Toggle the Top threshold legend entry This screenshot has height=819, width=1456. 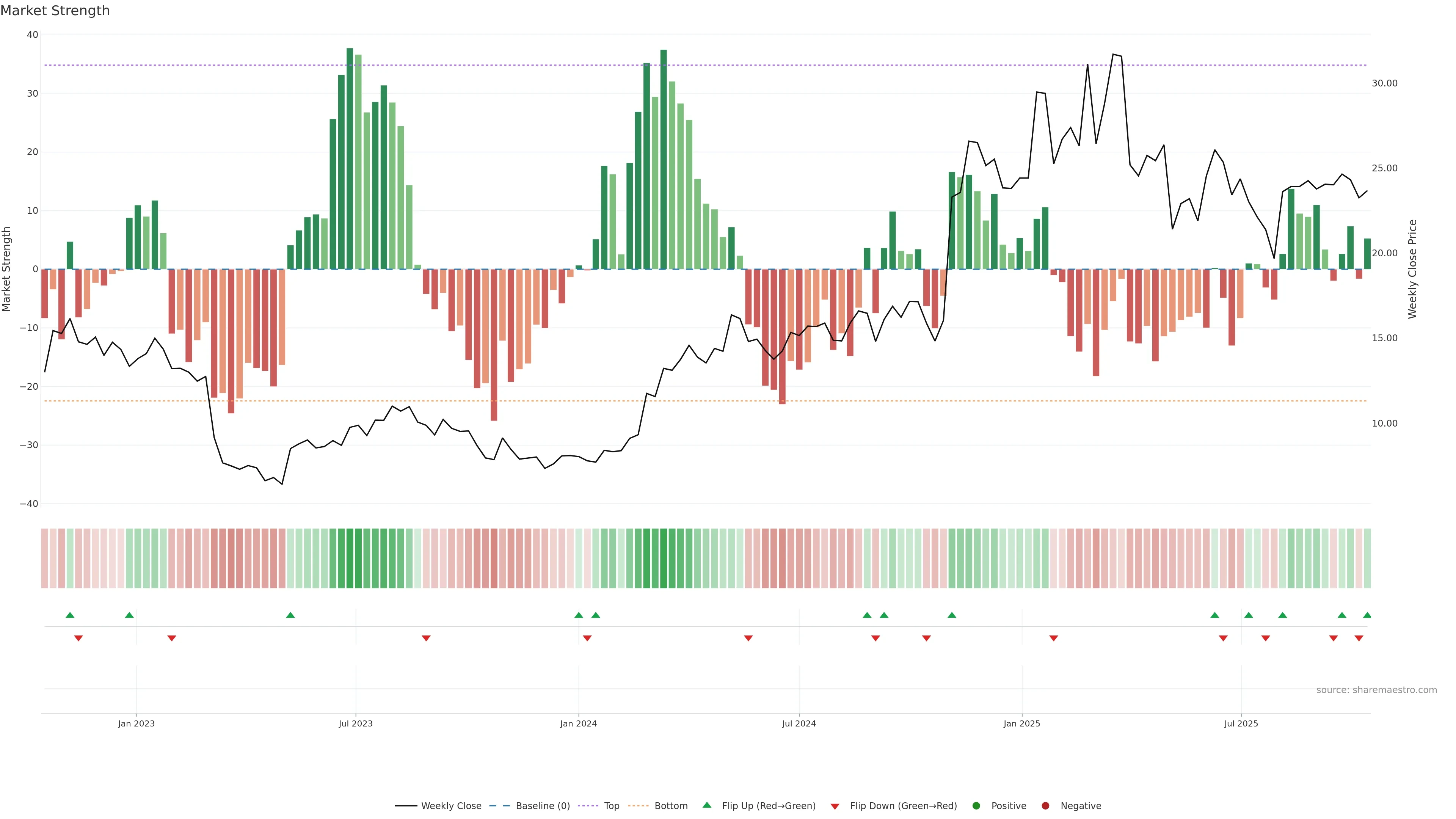click(612, 805)
